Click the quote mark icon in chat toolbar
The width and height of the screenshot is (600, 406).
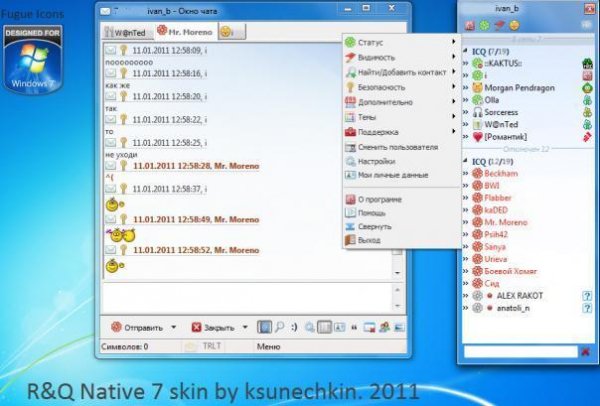tap(354, 328)
